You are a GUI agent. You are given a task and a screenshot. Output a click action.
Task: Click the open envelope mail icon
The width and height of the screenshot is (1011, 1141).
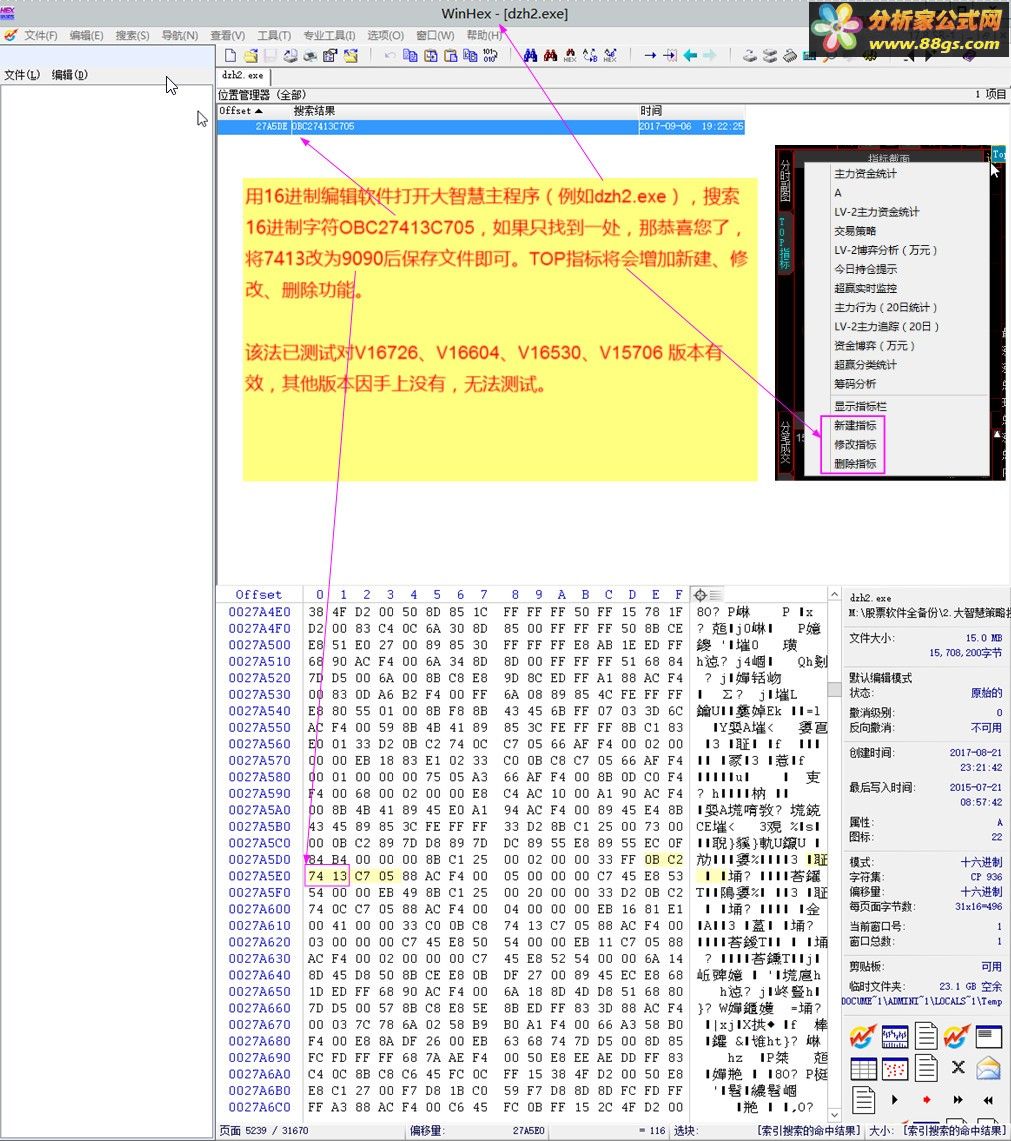[x=988, y=1068]
